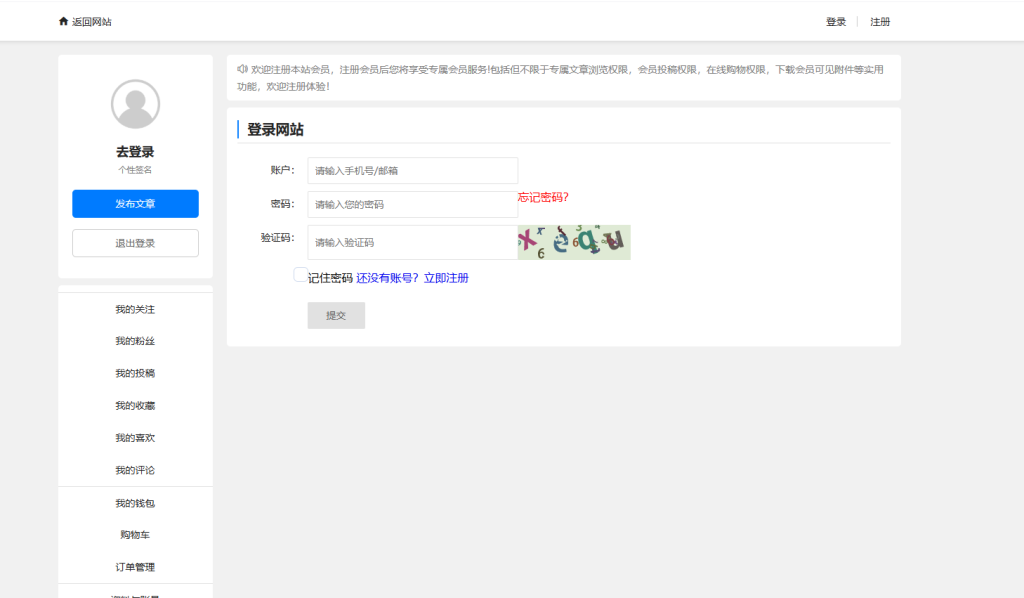1024x598 pixels.
Task: Click the 忘记密码? link
Action: tap(543, 197)
